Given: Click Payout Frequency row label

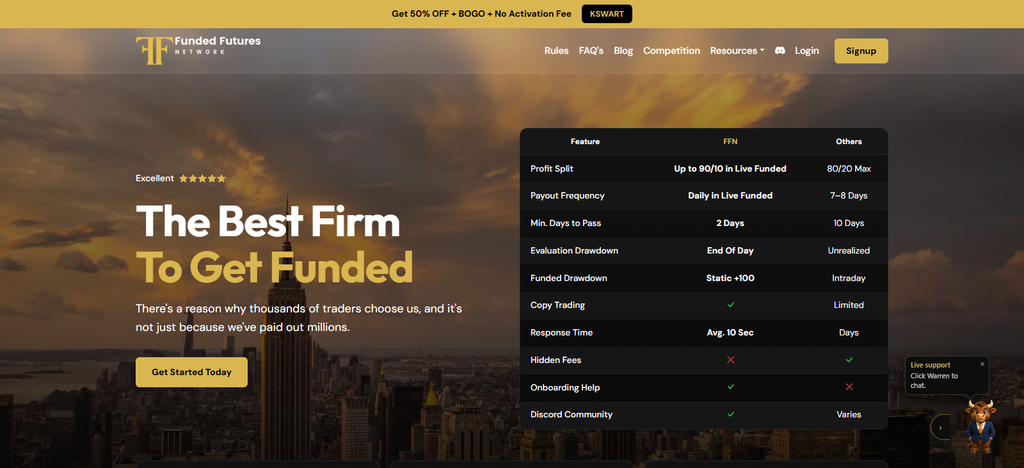Looking at the screenshot, I should (x=568, y=196).
